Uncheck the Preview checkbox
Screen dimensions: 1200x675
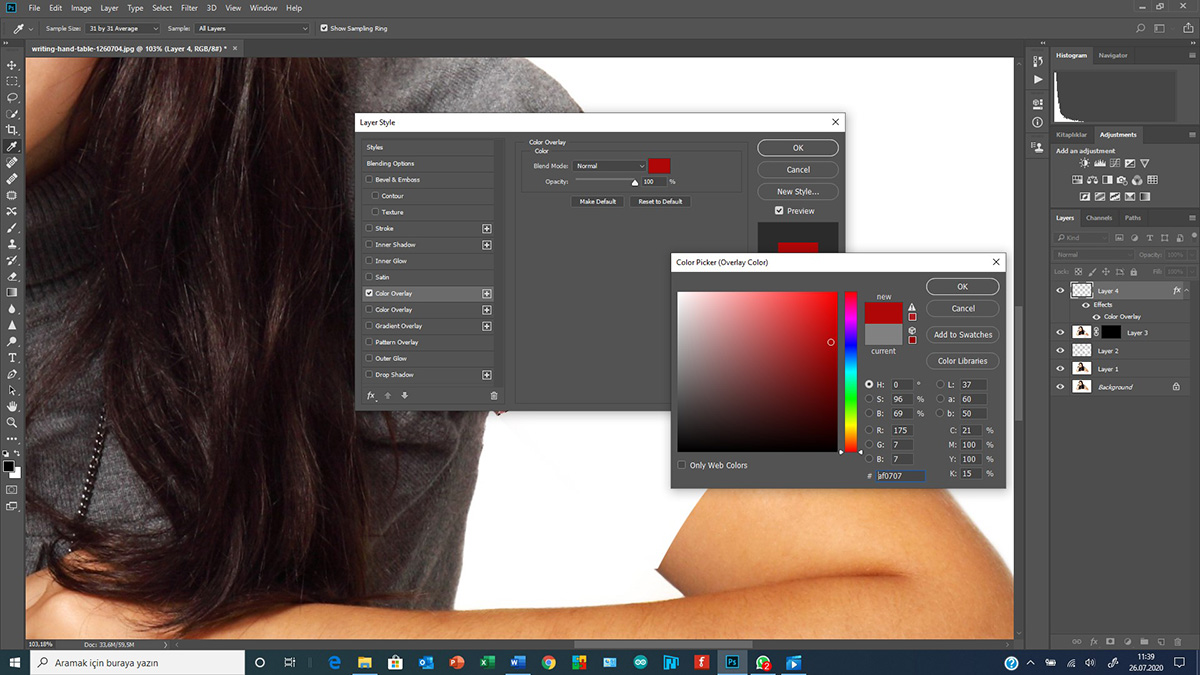click(779, 211)
